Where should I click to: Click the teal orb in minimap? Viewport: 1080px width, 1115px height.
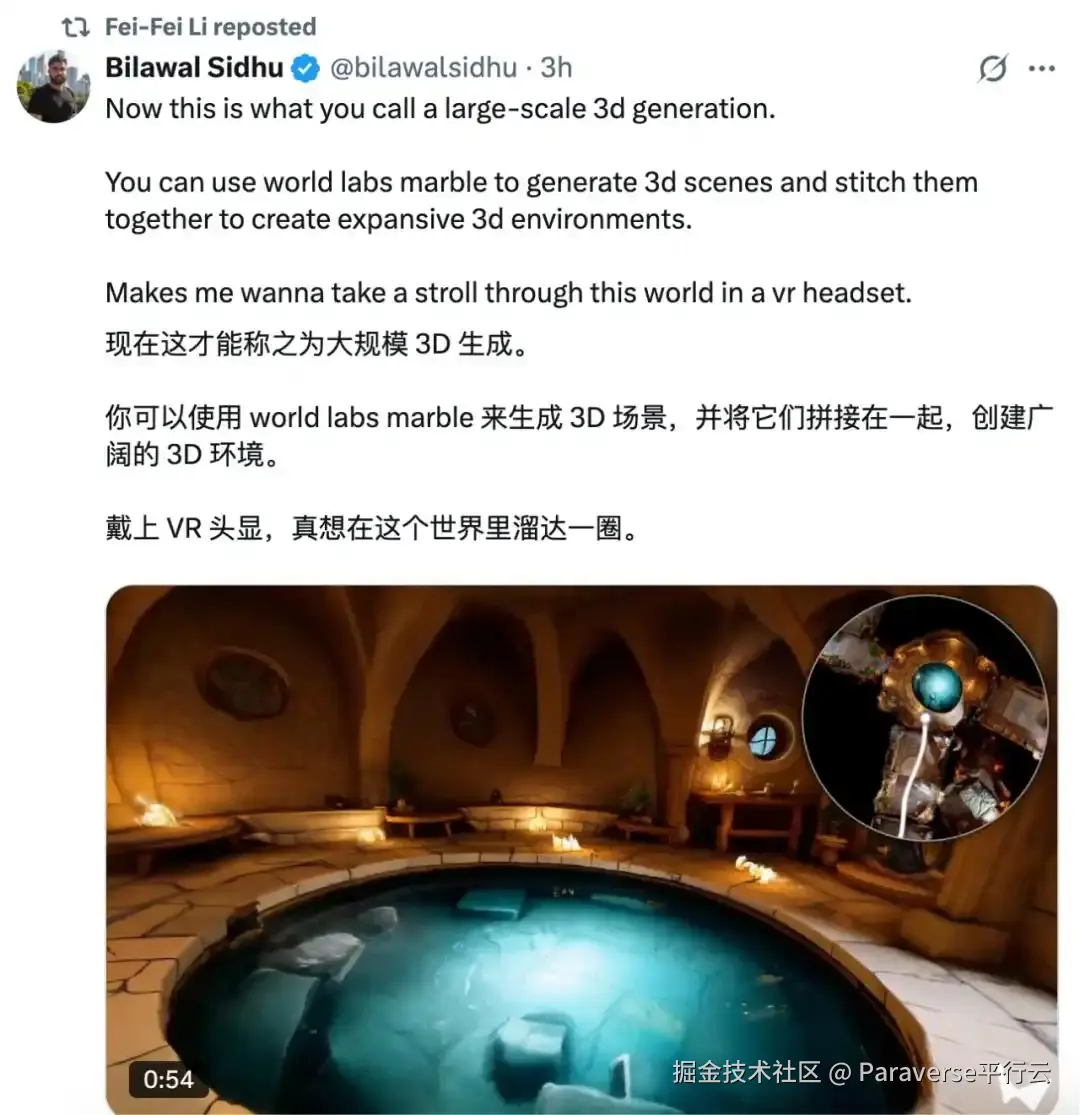(937, 687)
